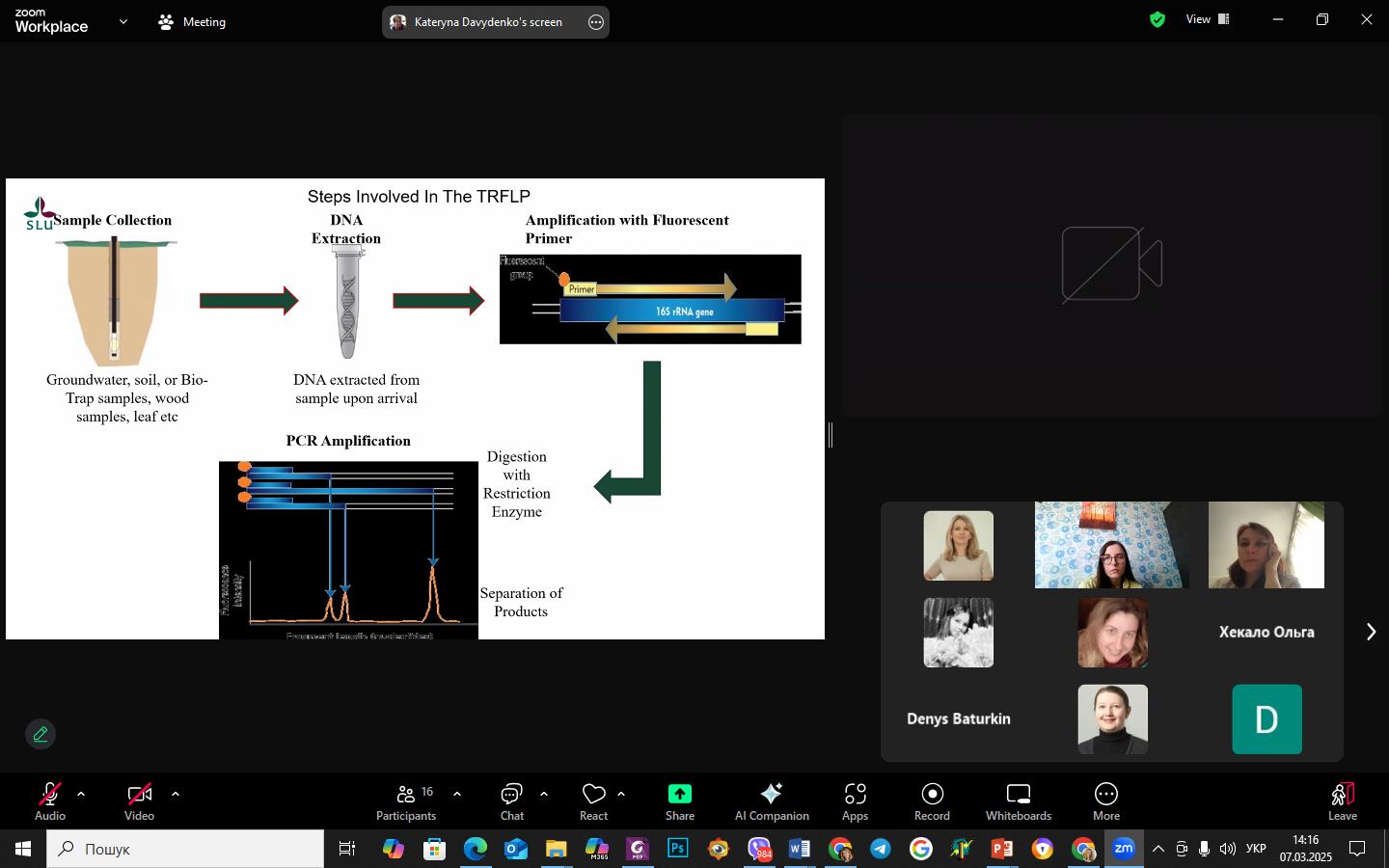Click the Zoom taskbar icon
The width and height of the screenshot is (1389, 868).
click(1124, 849)
